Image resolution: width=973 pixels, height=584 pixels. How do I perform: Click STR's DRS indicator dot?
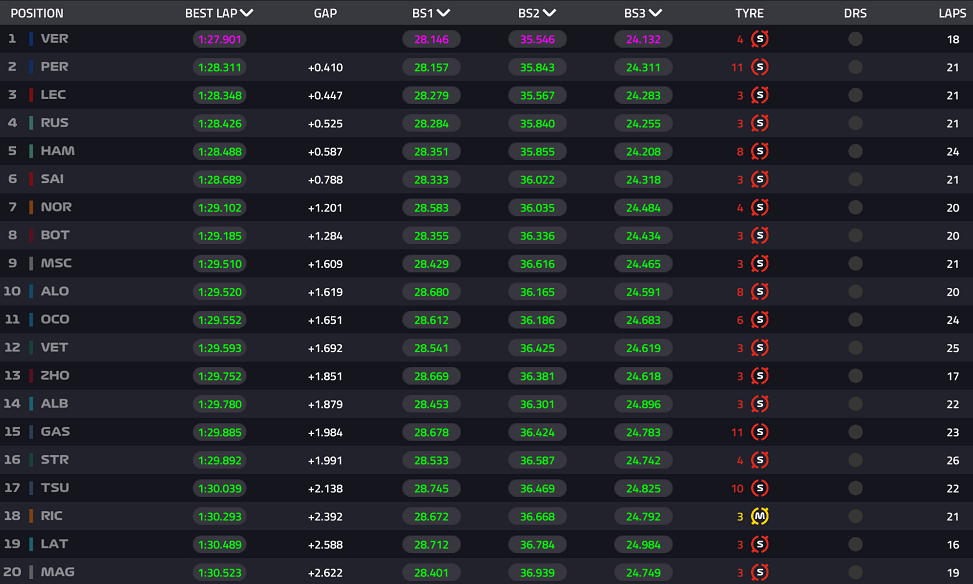pyautogui.click(x=855, y=460)
